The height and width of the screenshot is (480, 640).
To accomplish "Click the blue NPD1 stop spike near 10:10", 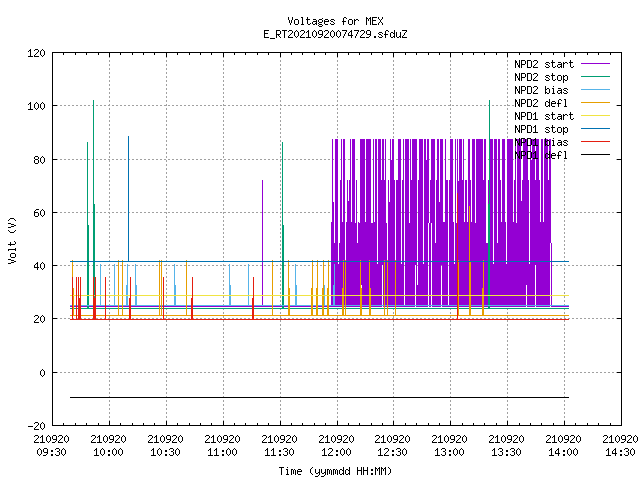I will [x=129, y=199].
